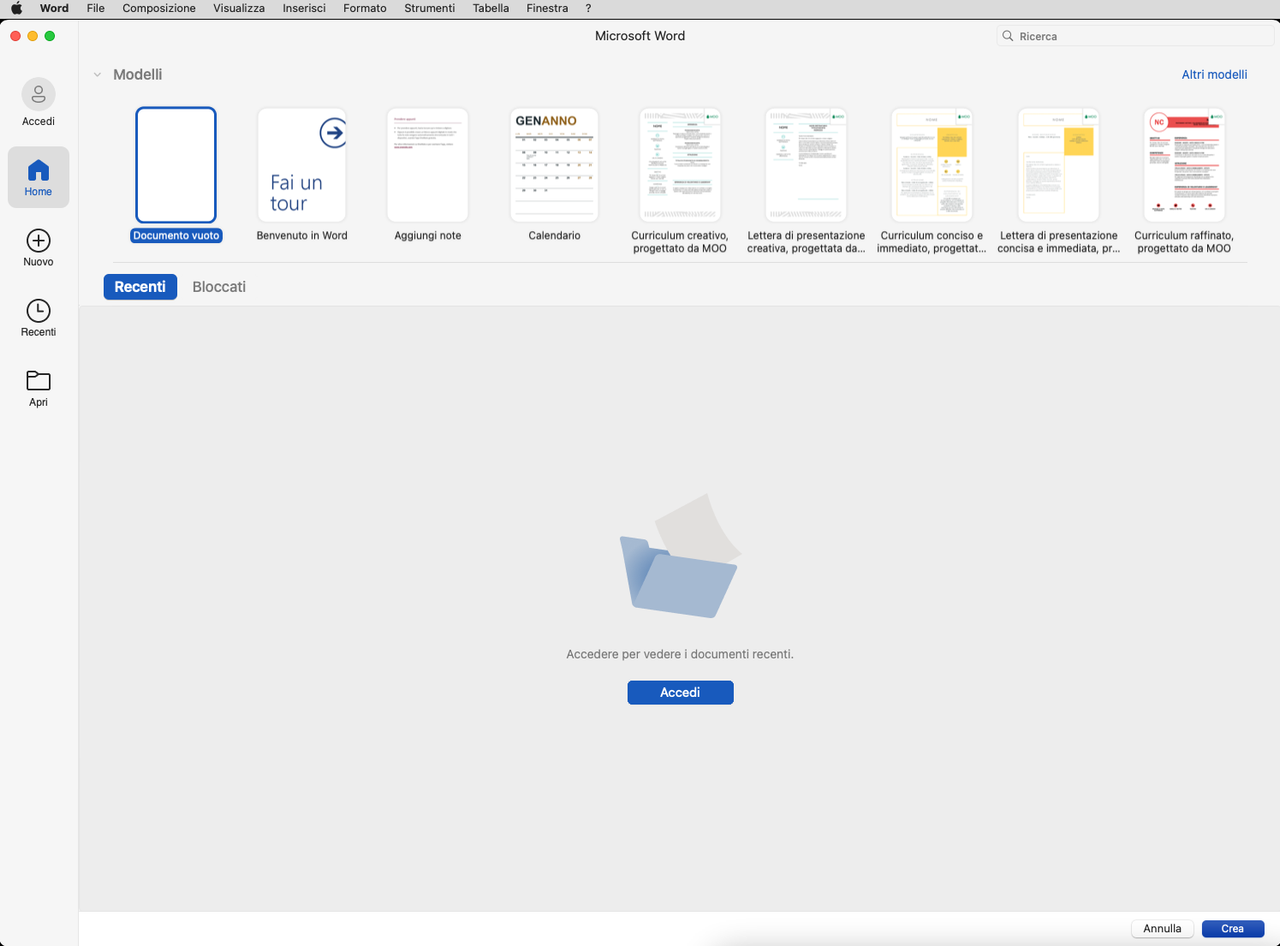
Task: Select the Aggiungi note template
Action: 428,165
